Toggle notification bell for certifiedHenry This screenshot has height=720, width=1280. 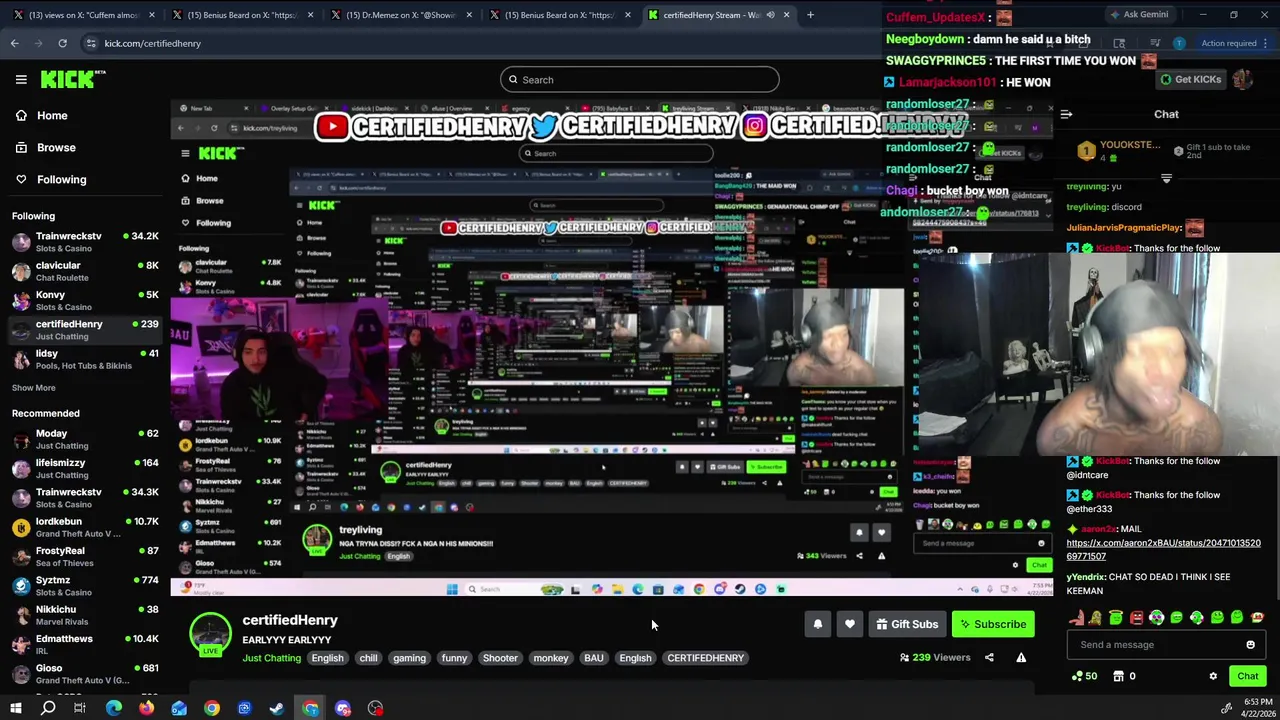pos(818,624)
